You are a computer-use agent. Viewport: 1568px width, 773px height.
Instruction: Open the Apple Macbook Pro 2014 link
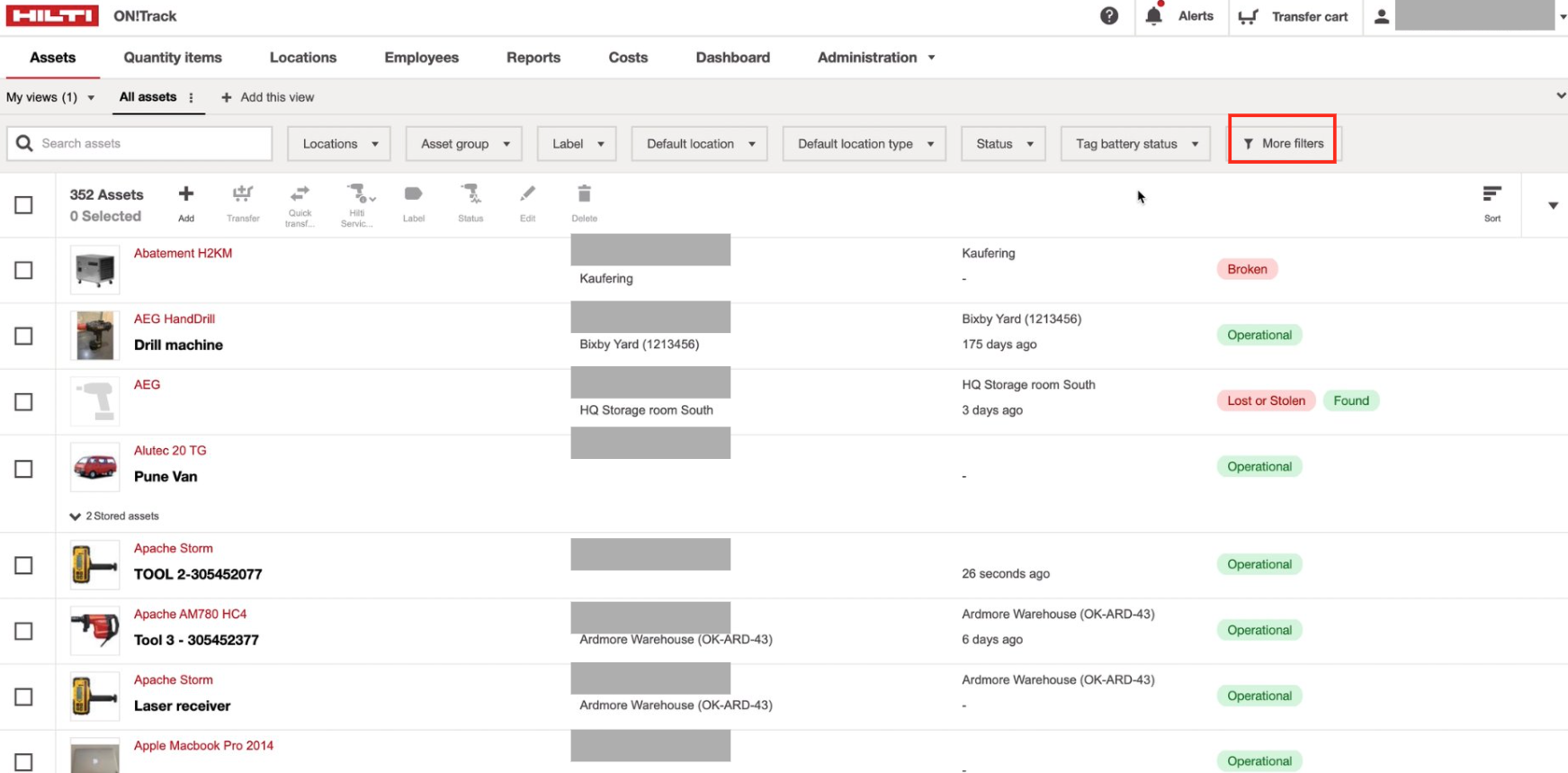coord(204,746)
